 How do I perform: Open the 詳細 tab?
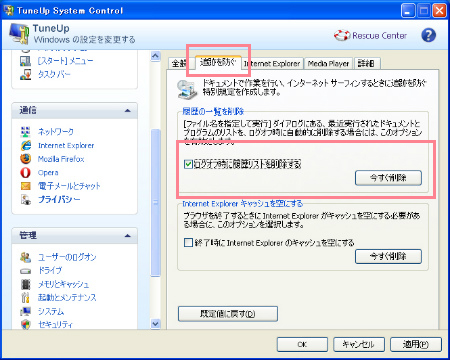click(x=366, y=63)
